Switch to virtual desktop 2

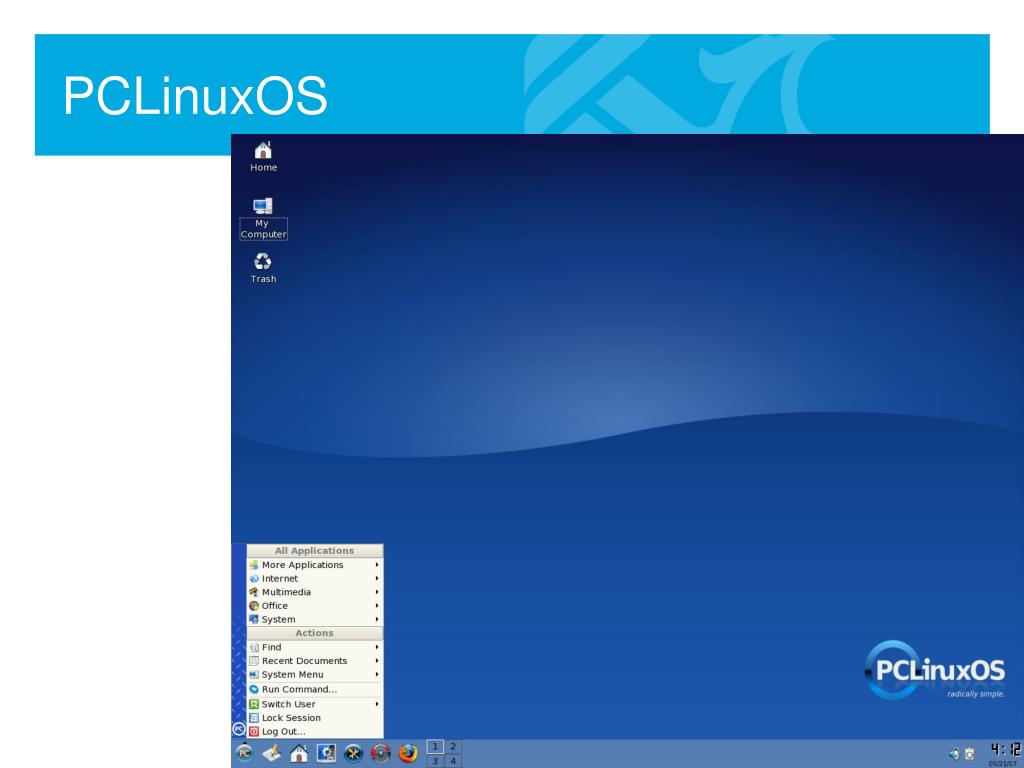coord(453,746)
